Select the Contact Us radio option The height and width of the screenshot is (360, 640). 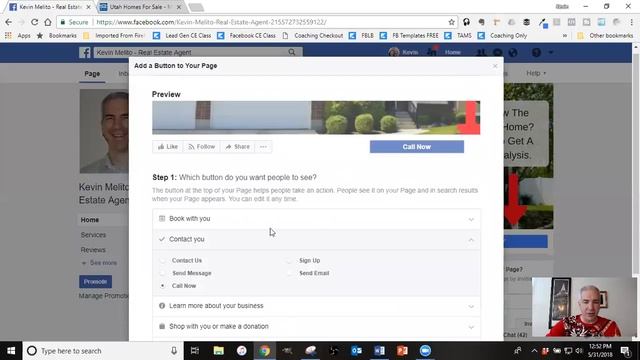(x=163, y=260)
